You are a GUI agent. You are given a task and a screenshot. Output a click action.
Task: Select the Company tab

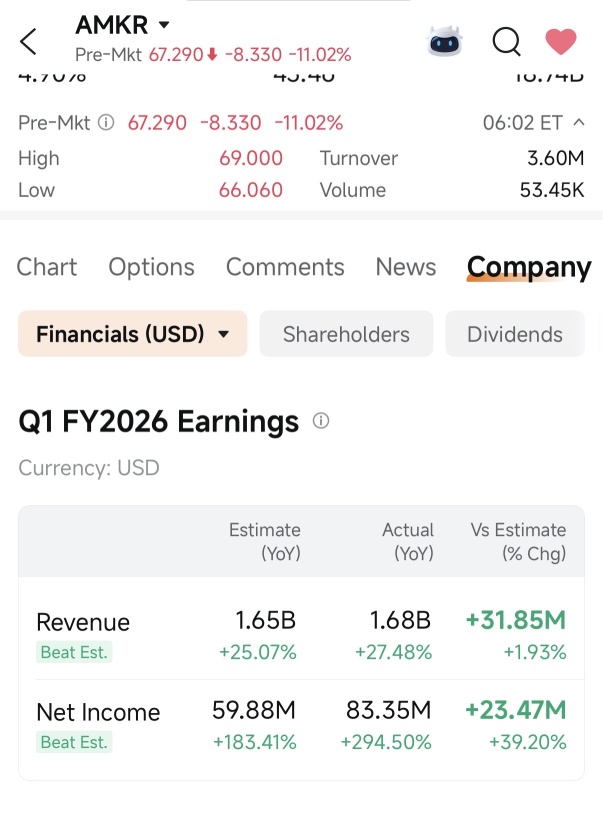point(528,268)
